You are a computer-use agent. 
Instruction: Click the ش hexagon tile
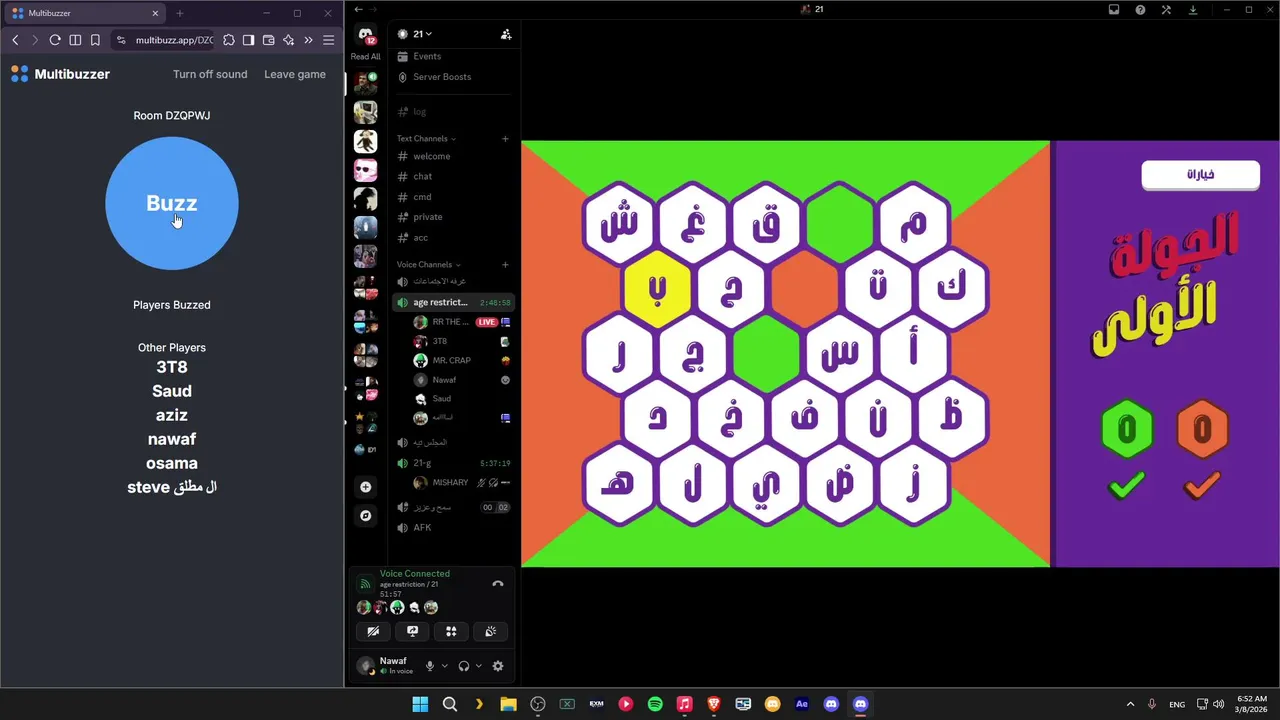pyautogui.click(x=619, y=222)
